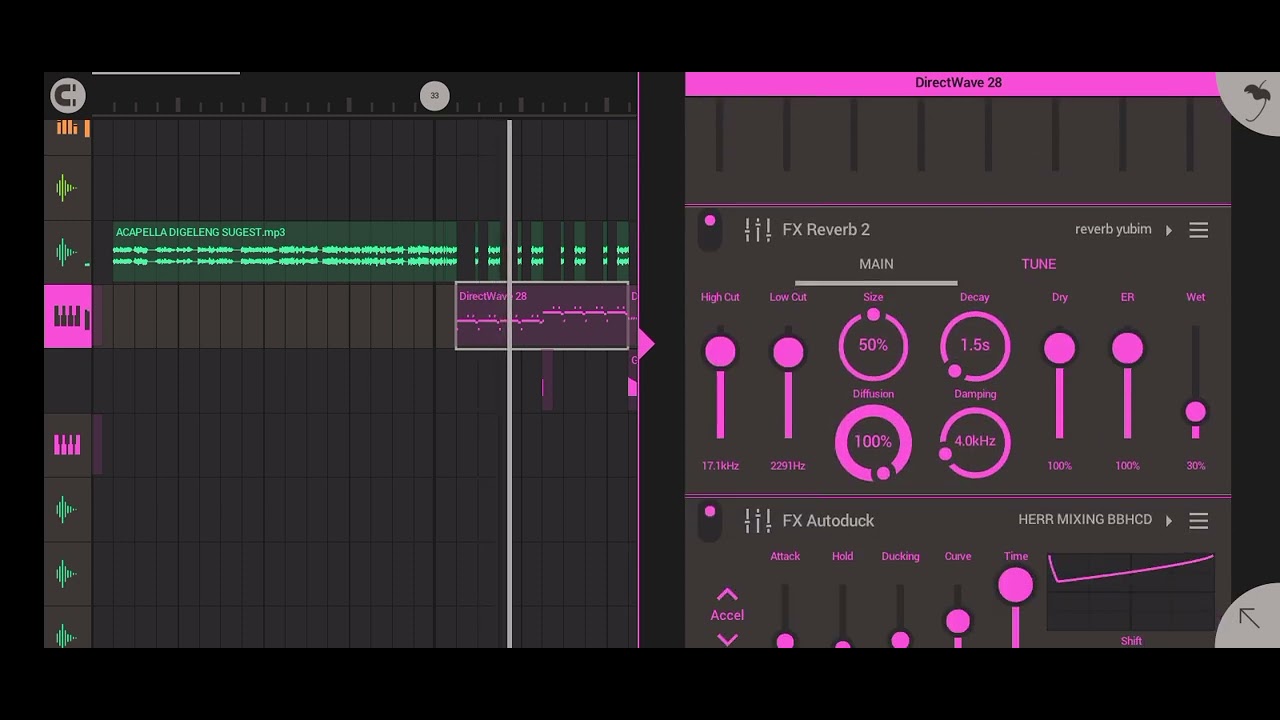Click the Low Cut slider knob
The image size is (1280, 720).
tap(788, 352)
